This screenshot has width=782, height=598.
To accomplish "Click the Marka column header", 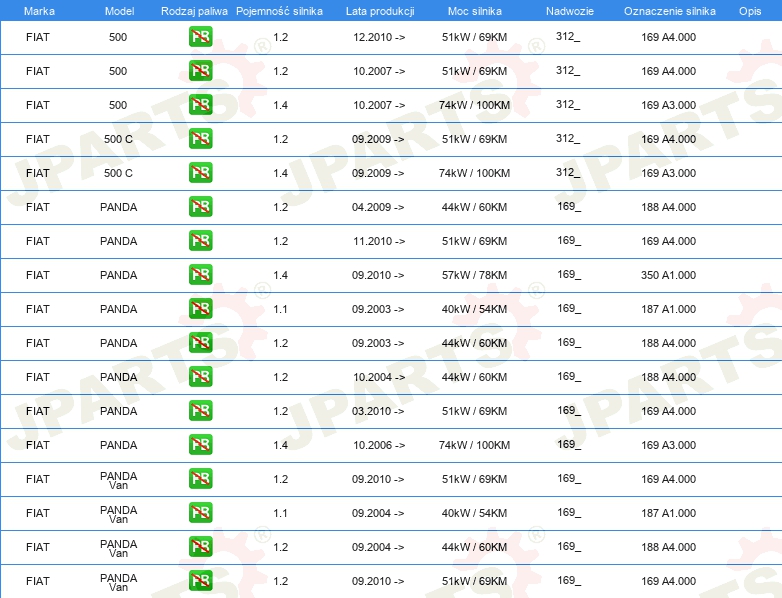I will point(39,11).
